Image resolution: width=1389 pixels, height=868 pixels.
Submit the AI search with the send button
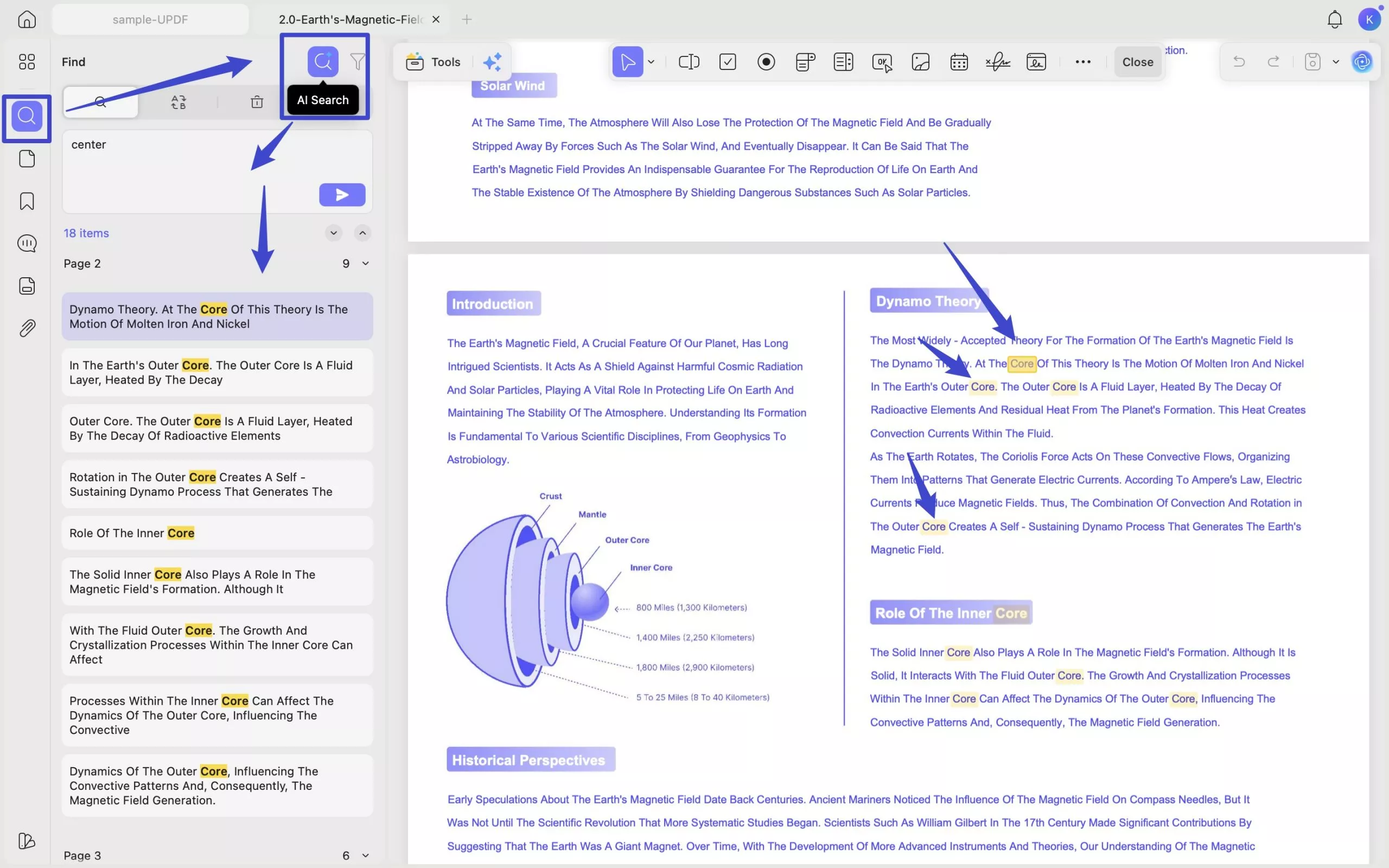342,195
